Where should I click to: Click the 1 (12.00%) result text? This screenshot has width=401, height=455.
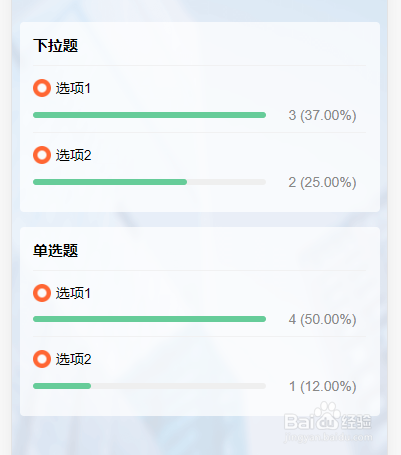coord(322,386)
